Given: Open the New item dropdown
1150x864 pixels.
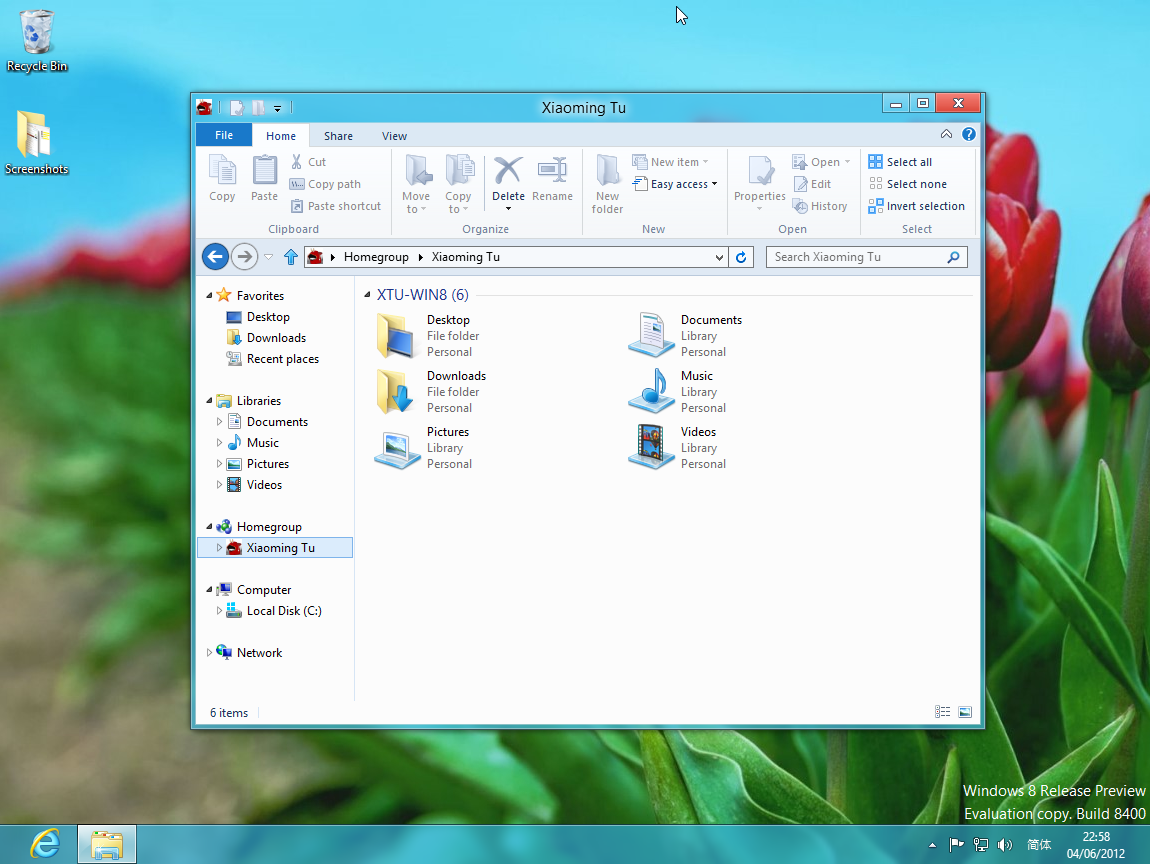Looking at the screenshot, I should 670,162.
